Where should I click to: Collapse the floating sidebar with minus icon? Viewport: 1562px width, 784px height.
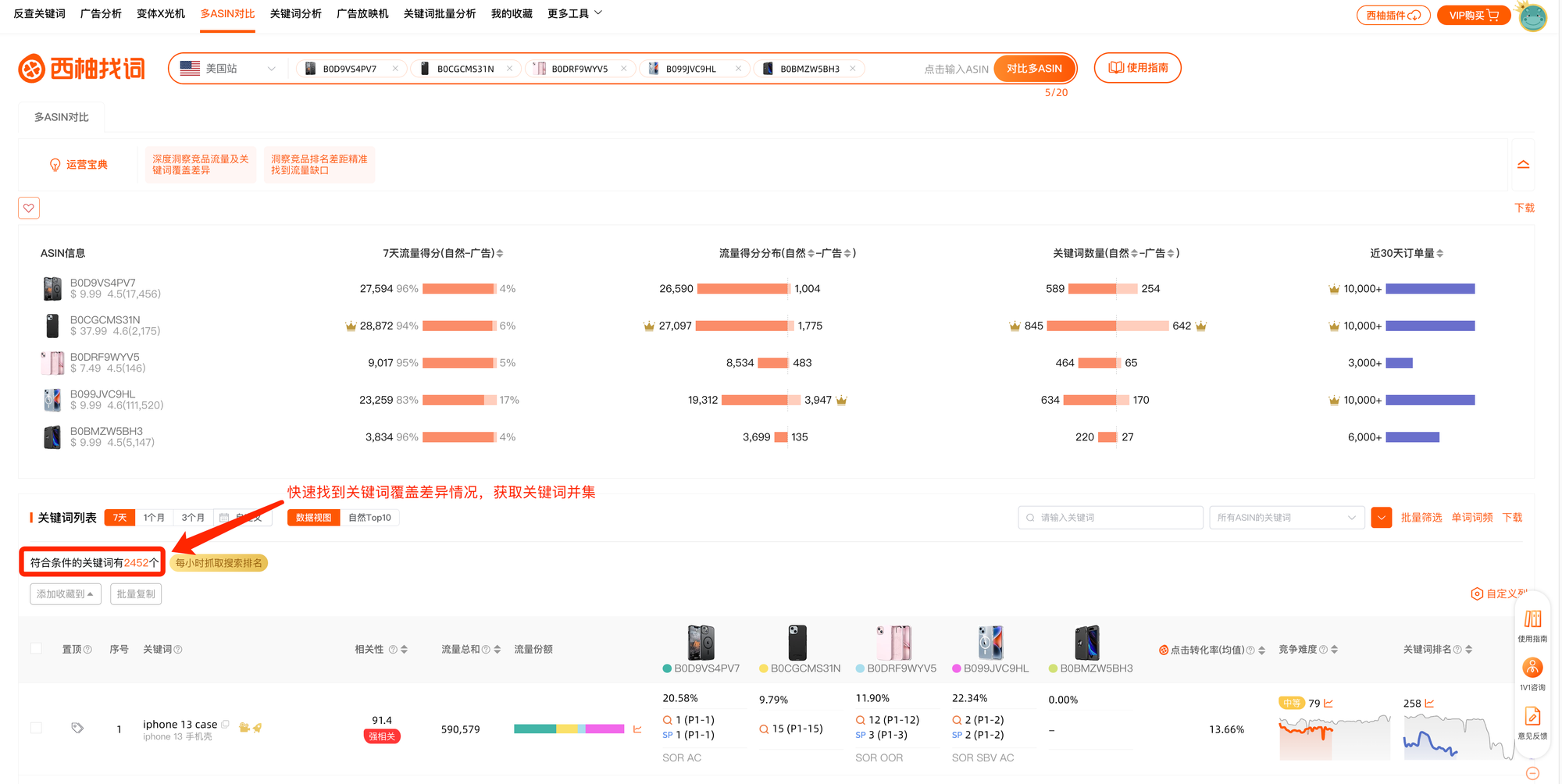(x=1532, y=773)
